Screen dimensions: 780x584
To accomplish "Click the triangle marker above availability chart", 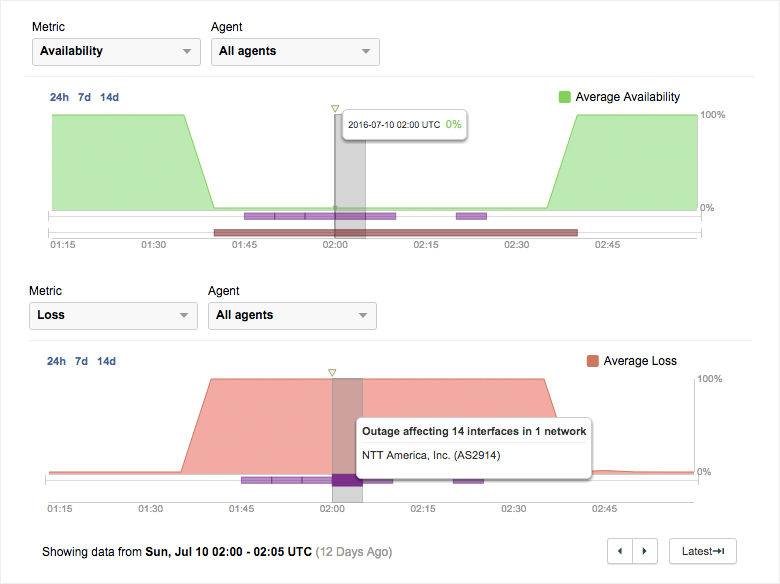I will click(335, 108).
